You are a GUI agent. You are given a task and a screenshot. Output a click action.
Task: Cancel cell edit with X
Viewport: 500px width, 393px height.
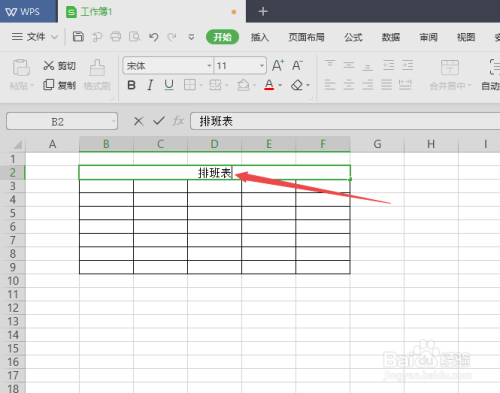point(139,121)
